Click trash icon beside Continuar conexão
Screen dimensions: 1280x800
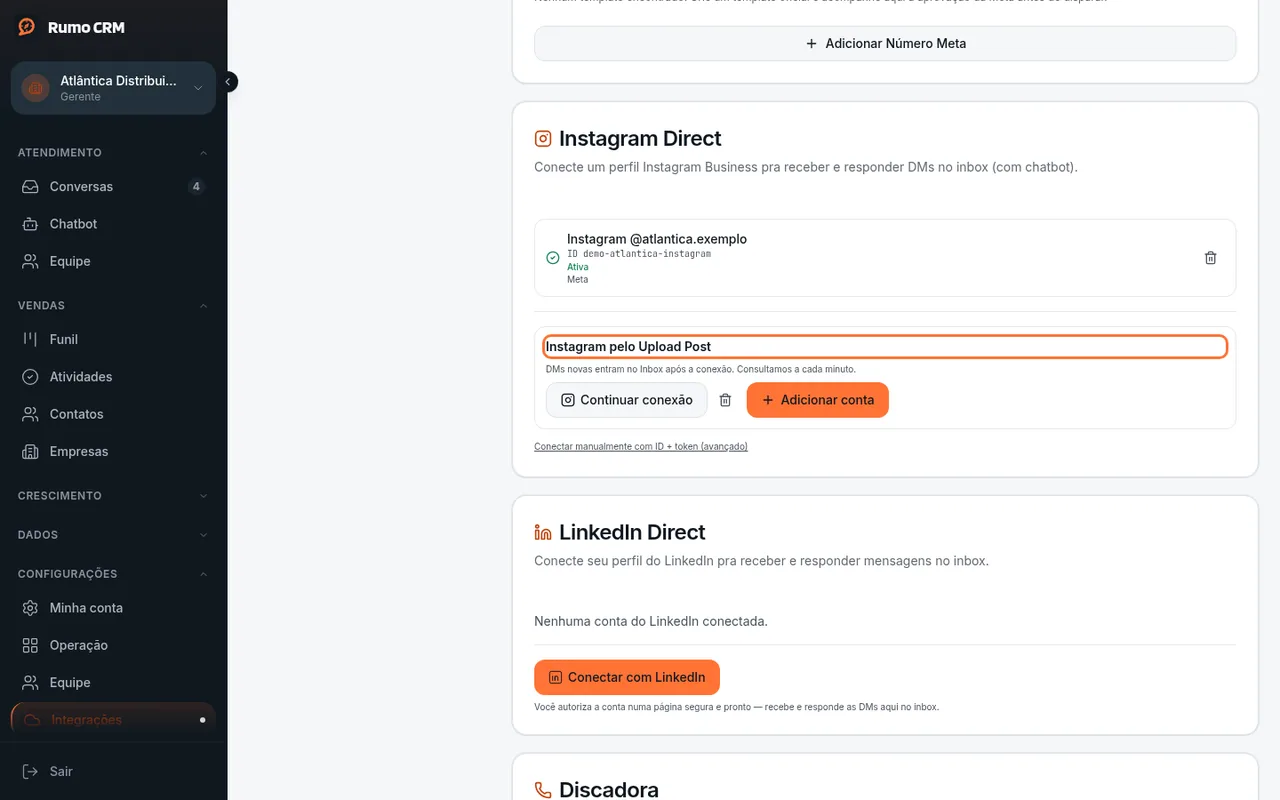(726, 400)
